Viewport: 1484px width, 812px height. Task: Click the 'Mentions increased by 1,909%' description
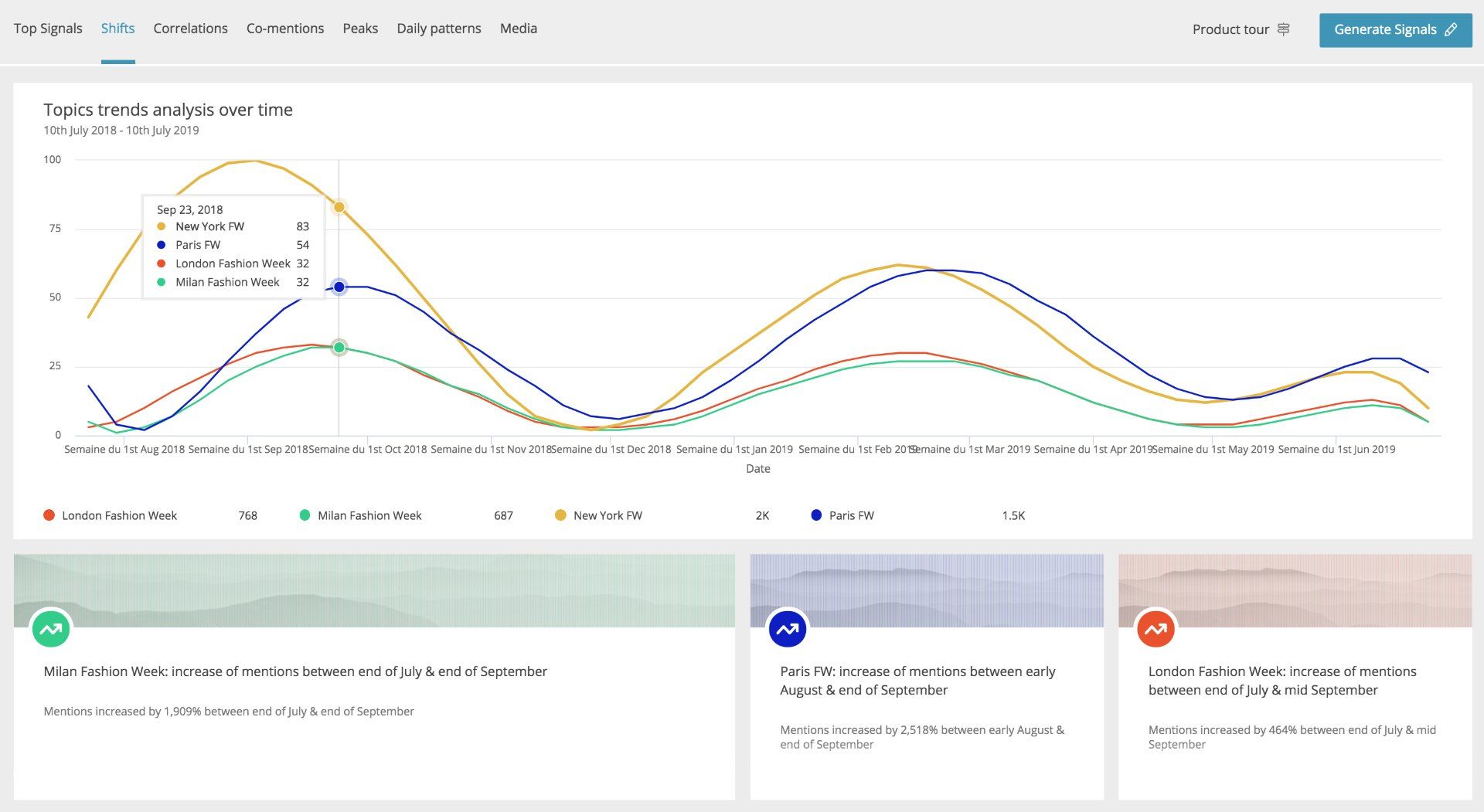click(229, 712)
